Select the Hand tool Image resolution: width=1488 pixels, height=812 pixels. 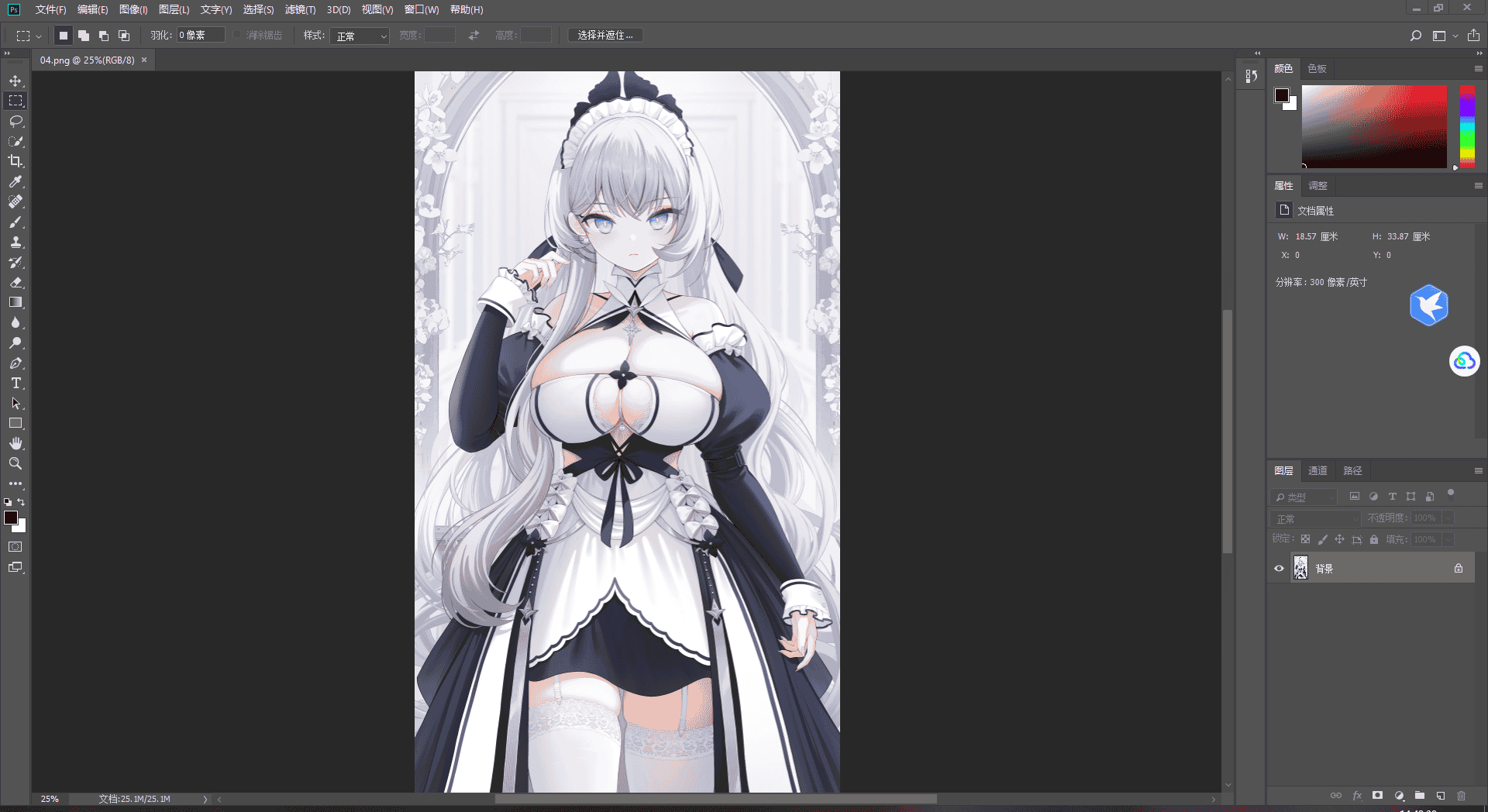15,443
